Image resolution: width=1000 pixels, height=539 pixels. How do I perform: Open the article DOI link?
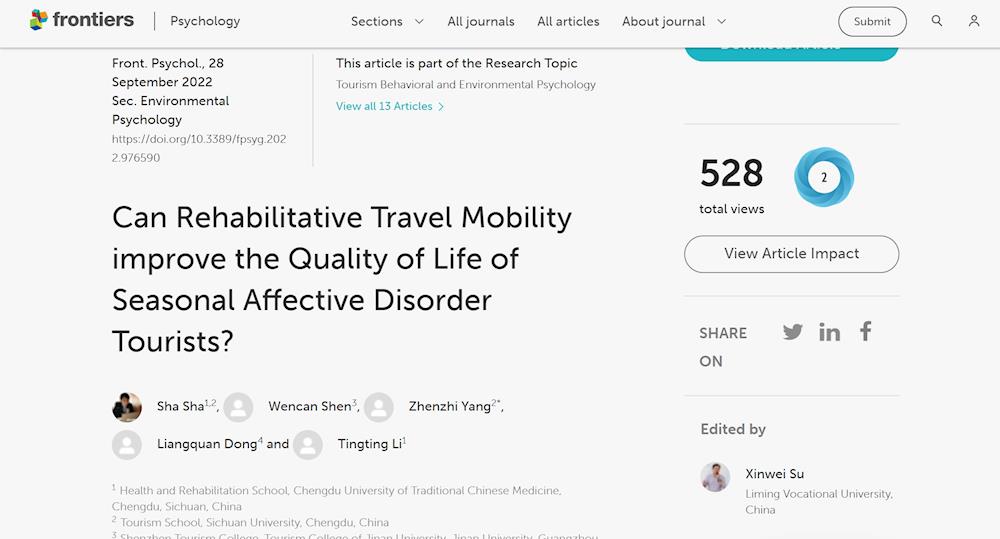pos(199,148)
